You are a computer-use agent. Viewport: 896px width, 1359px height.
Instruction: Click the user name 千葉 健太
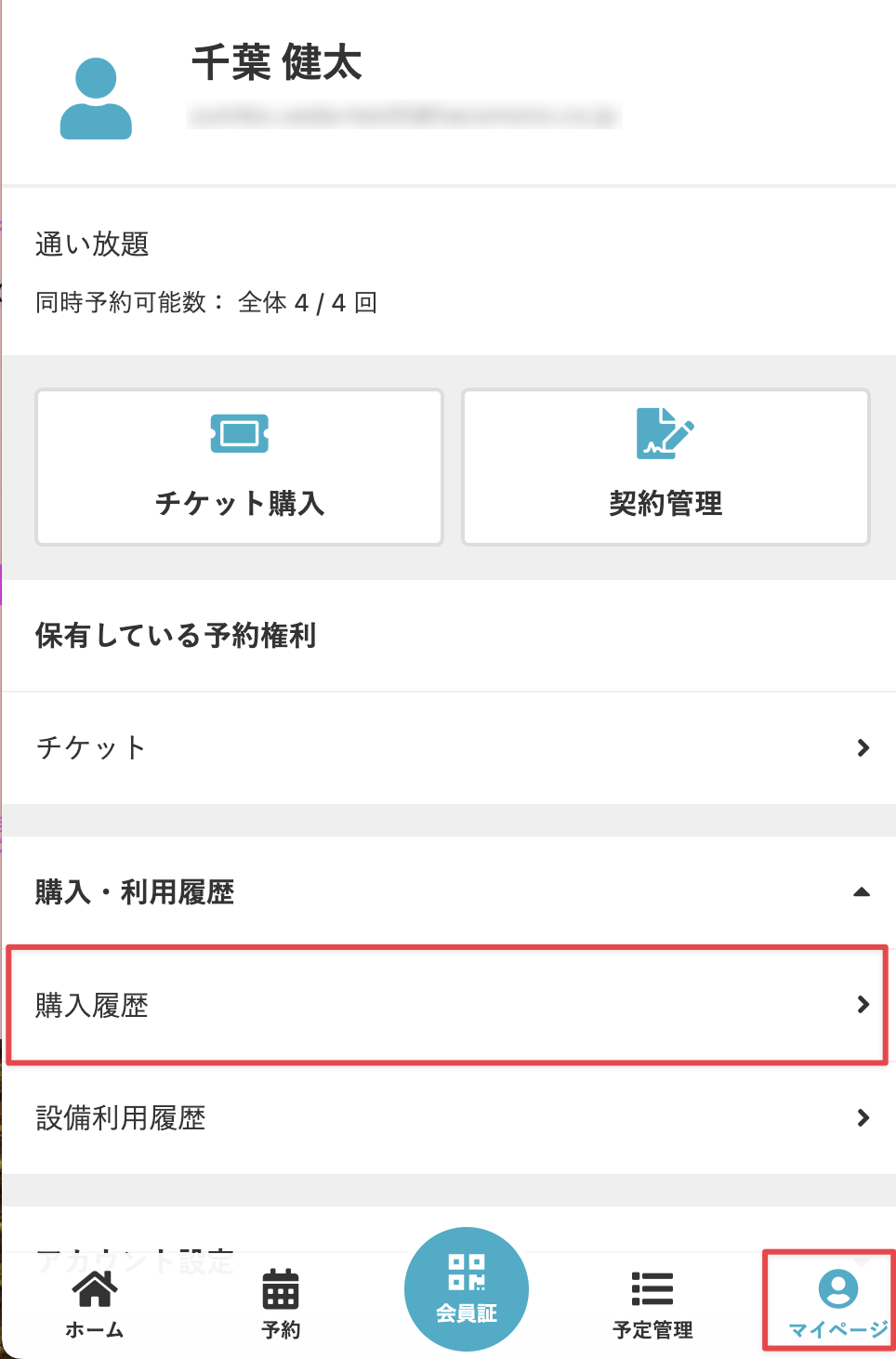coord(277,63)
